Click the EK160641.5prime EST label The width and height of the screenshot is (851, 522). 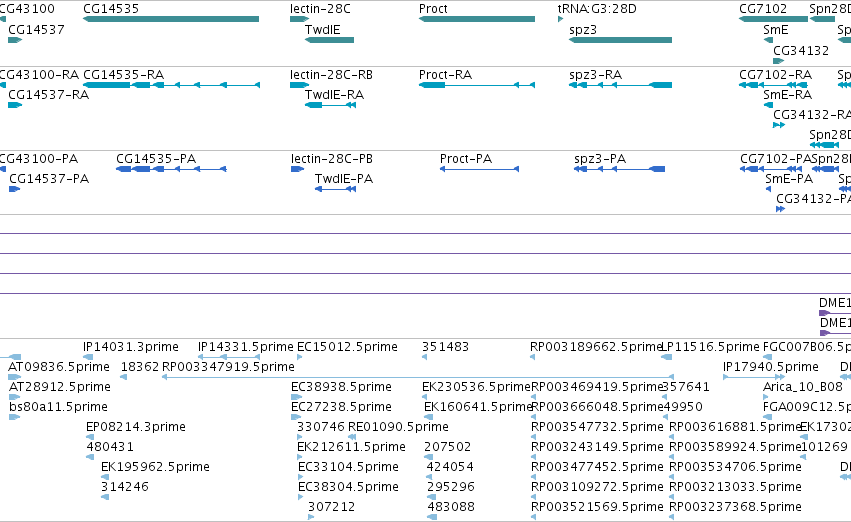click(478, 406)
